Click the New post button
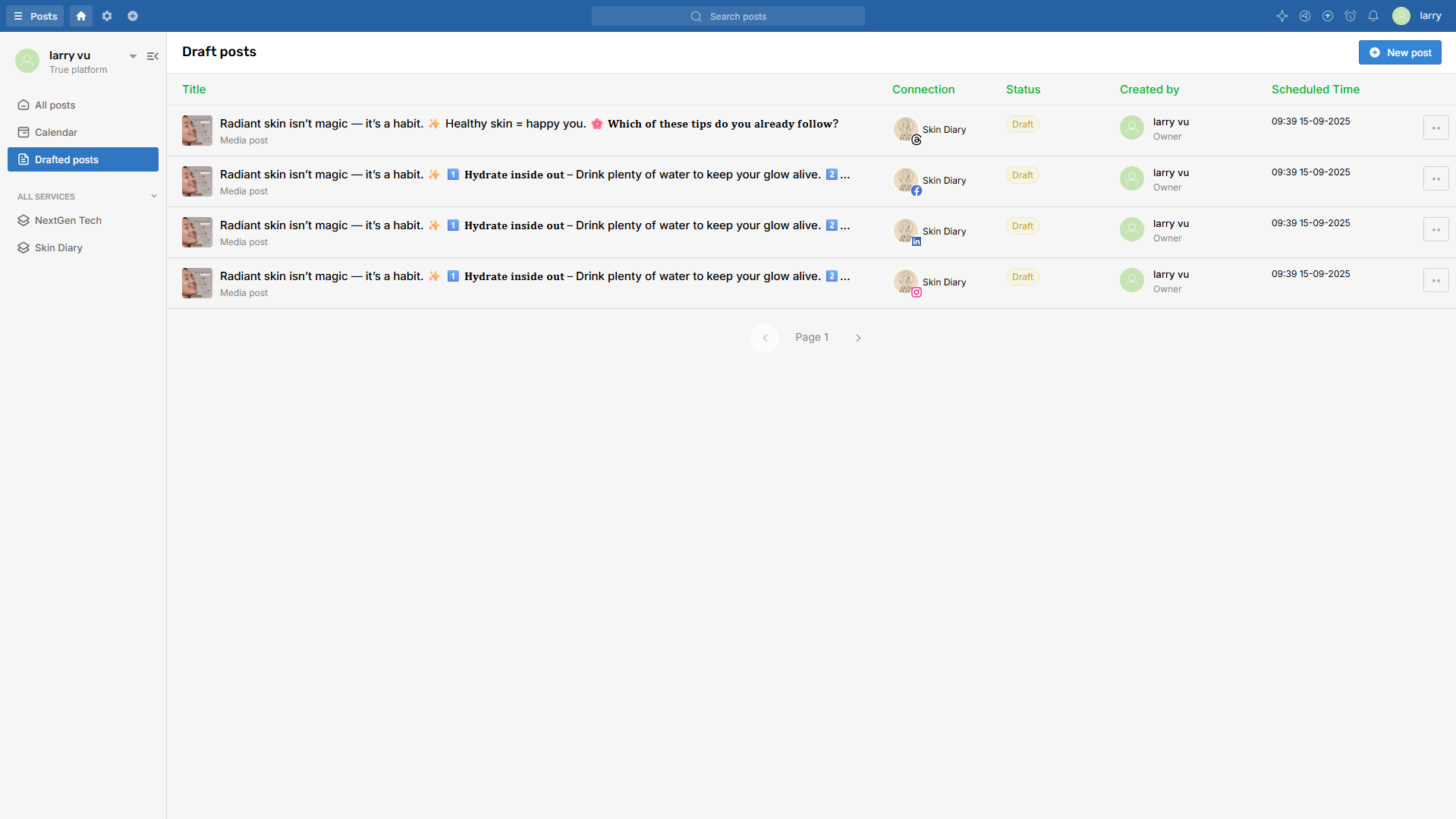The height and width of the screenshot is (819, 1456). 1400,52
